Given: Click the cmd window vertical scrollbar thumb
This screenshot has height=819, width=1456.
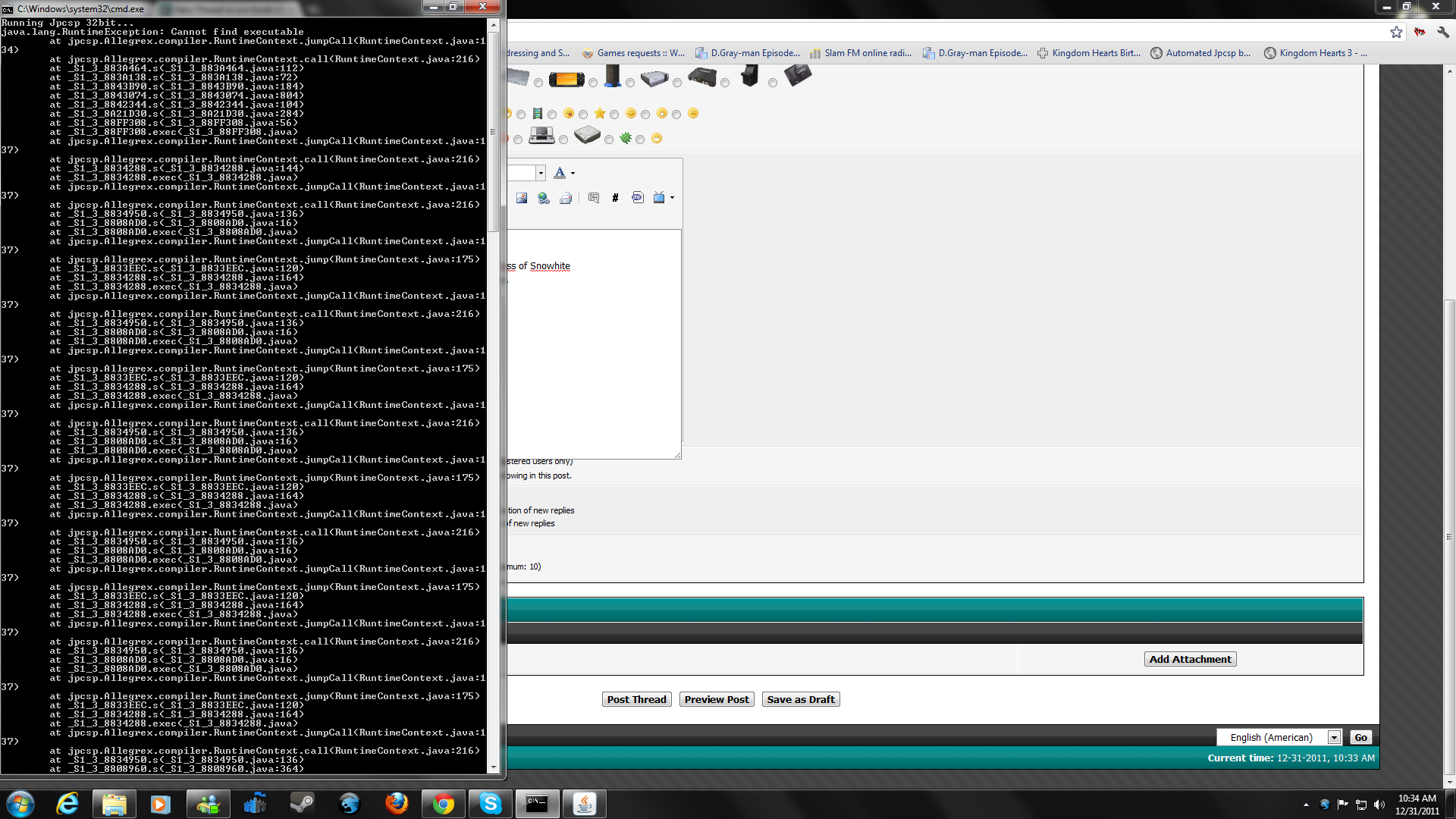Looking at the screenshot, I should click(493, 130).
